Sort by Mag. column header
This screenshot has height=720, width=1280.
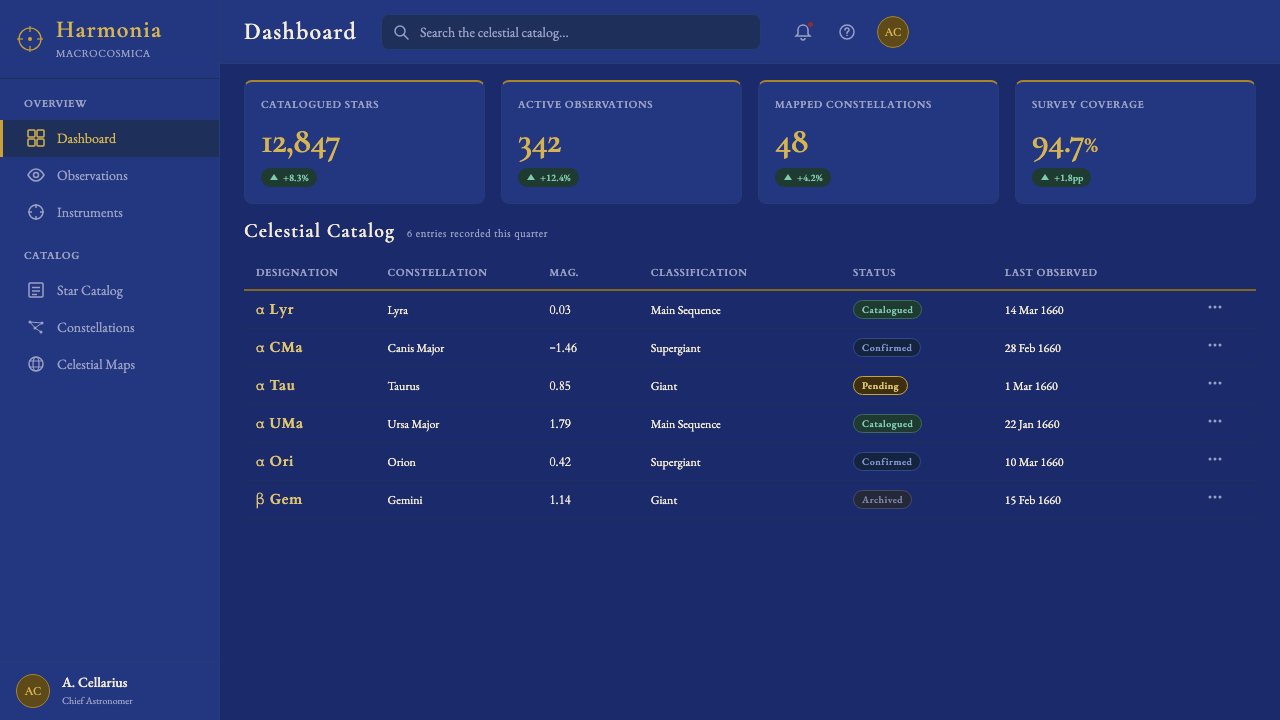point(564,272)
